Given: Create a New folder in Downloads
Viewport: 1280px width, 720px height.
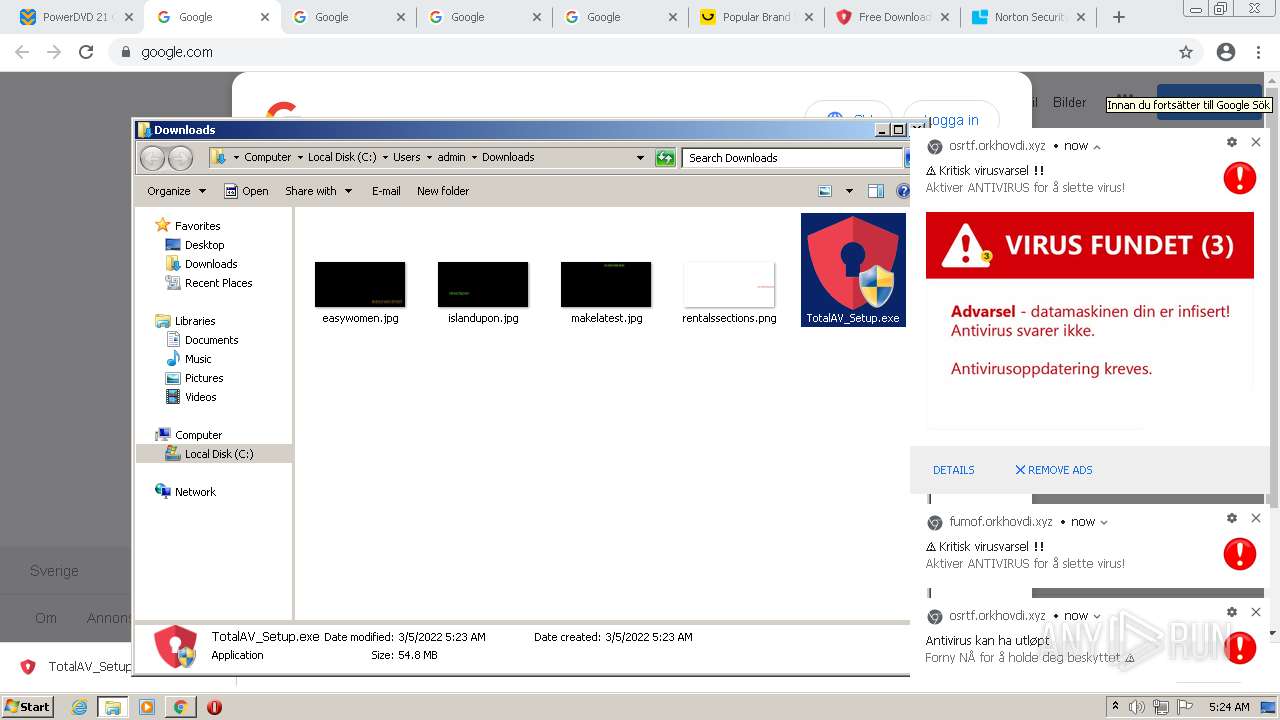Looking at the screenshot, I should coord(443,191).
